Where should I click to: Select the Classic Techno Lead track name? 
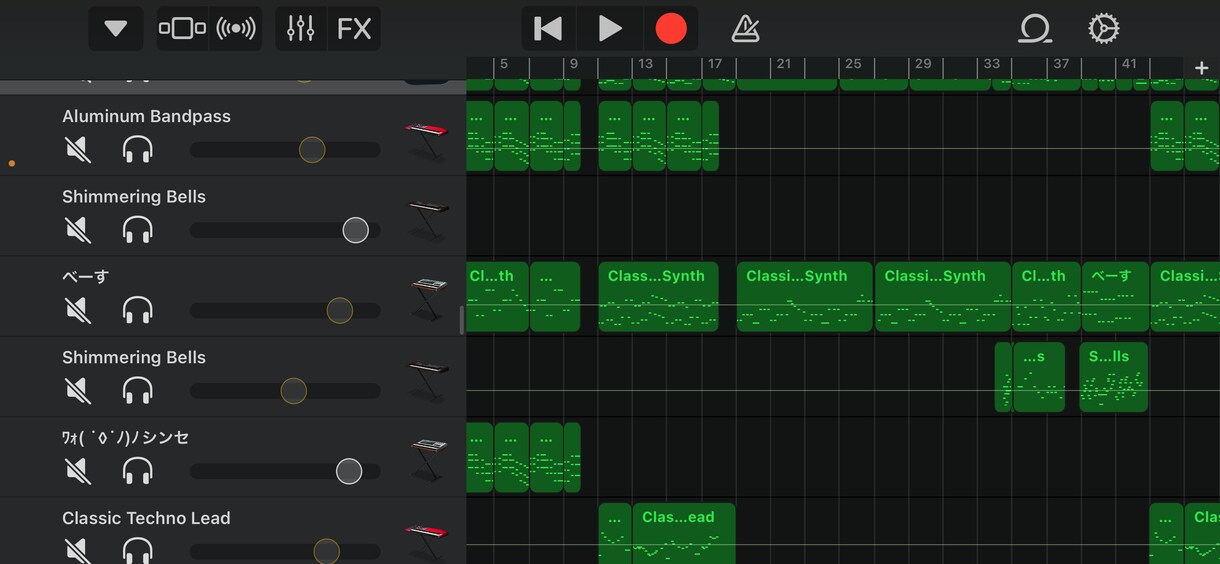(146, 518)
